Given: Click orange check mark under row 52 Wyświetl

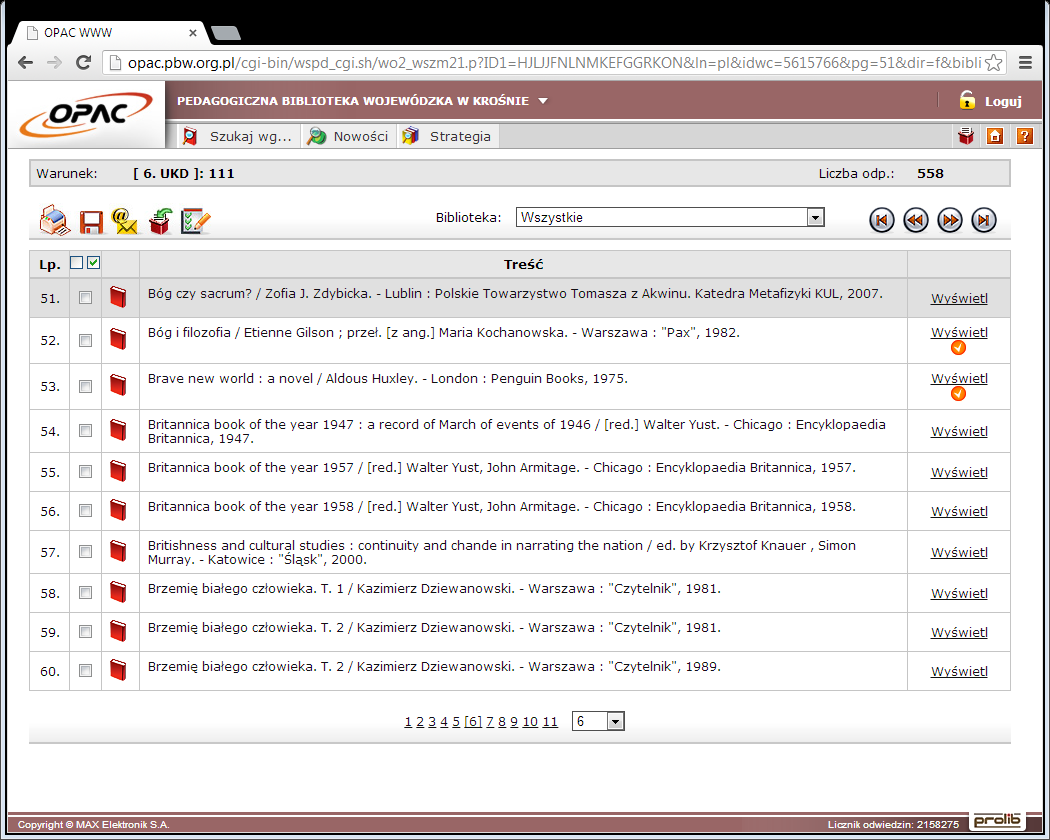Looking at the screenshot, I should coord(958,348).
